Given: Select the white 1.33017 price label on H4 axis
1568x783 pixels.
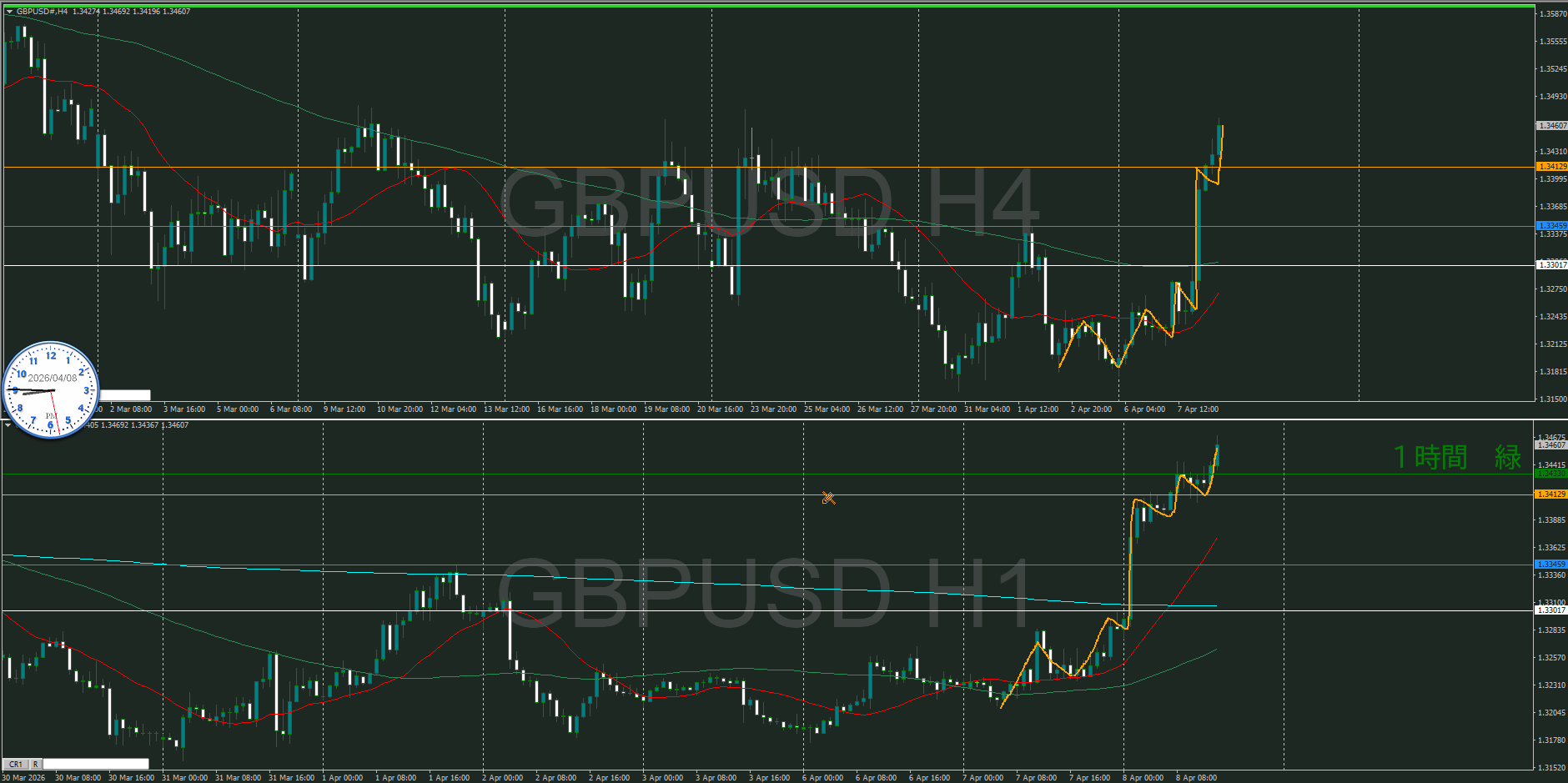Looking at the screenshot, I should click(1551, 265).
